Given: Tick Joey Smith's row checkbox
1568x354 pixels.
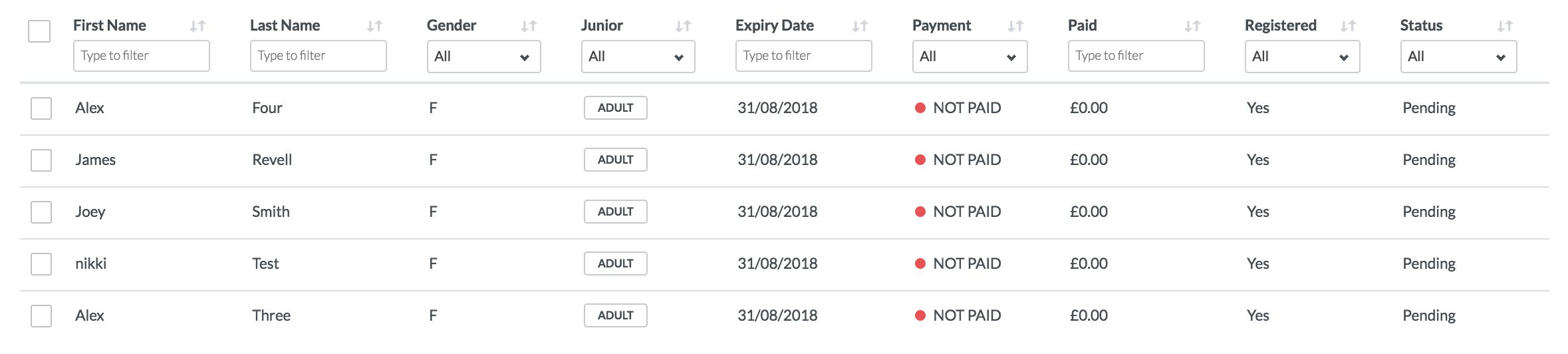Looking at the screenshot, I should (41, 212).
